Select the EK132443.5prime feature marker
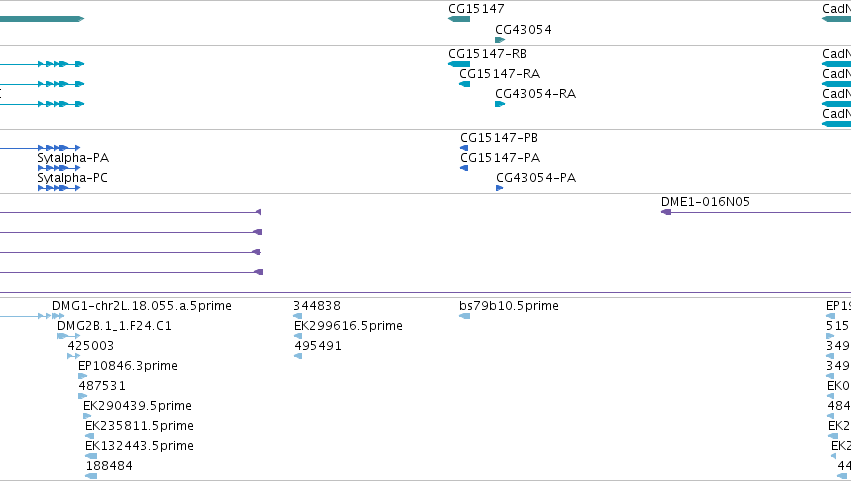Viewport: 851px width, 481px height. pyautogui.click(x=91, y=456)
